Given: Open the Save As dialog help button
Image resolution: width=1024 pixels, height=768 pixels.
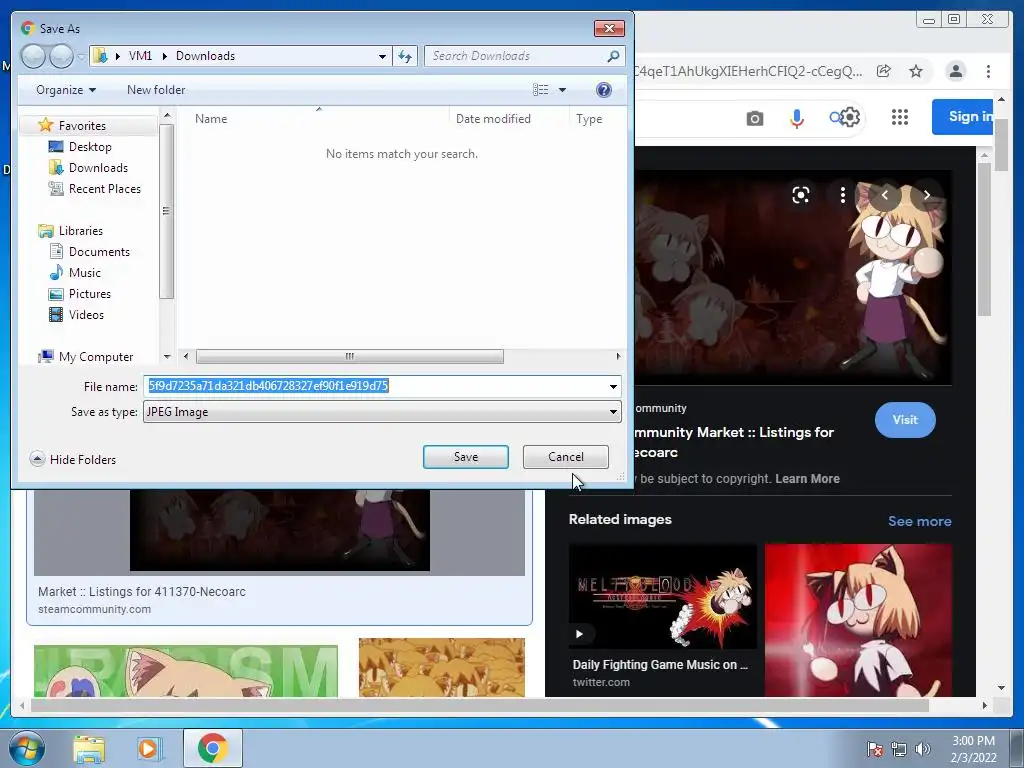Looking at the screenshot, I should tap(604, 89).
